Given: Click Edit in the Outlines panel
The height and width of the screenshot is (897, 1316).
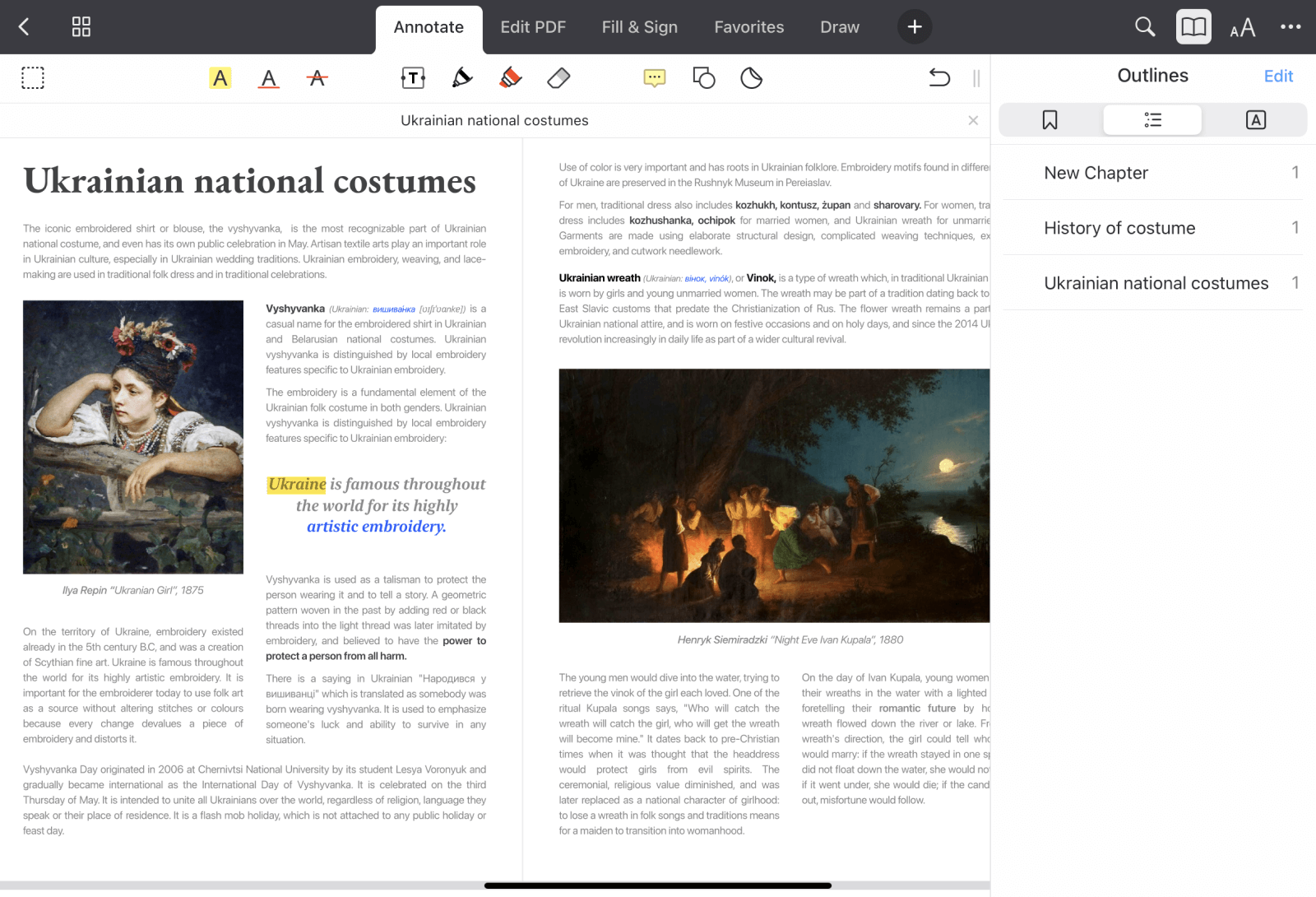Looking at the screenshot, I should [1278, 76].
